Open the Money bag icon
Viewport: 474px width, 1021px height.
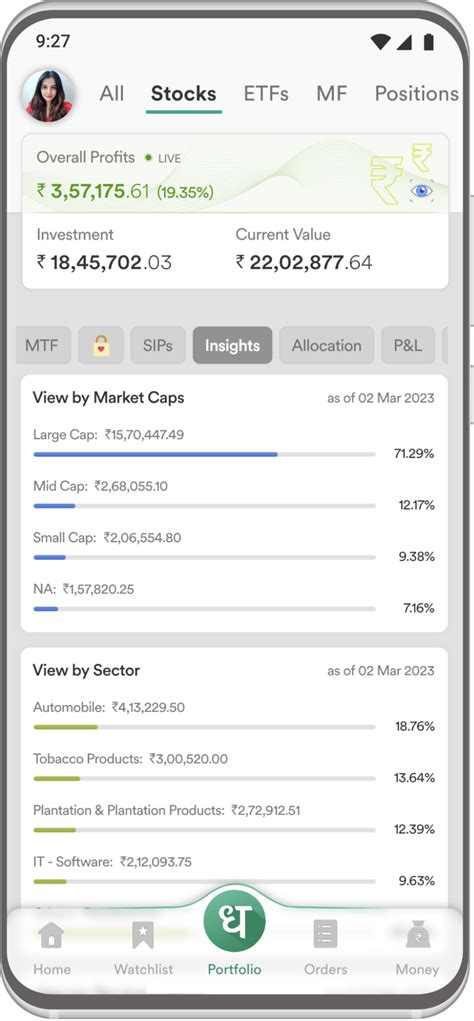(417, 936)
